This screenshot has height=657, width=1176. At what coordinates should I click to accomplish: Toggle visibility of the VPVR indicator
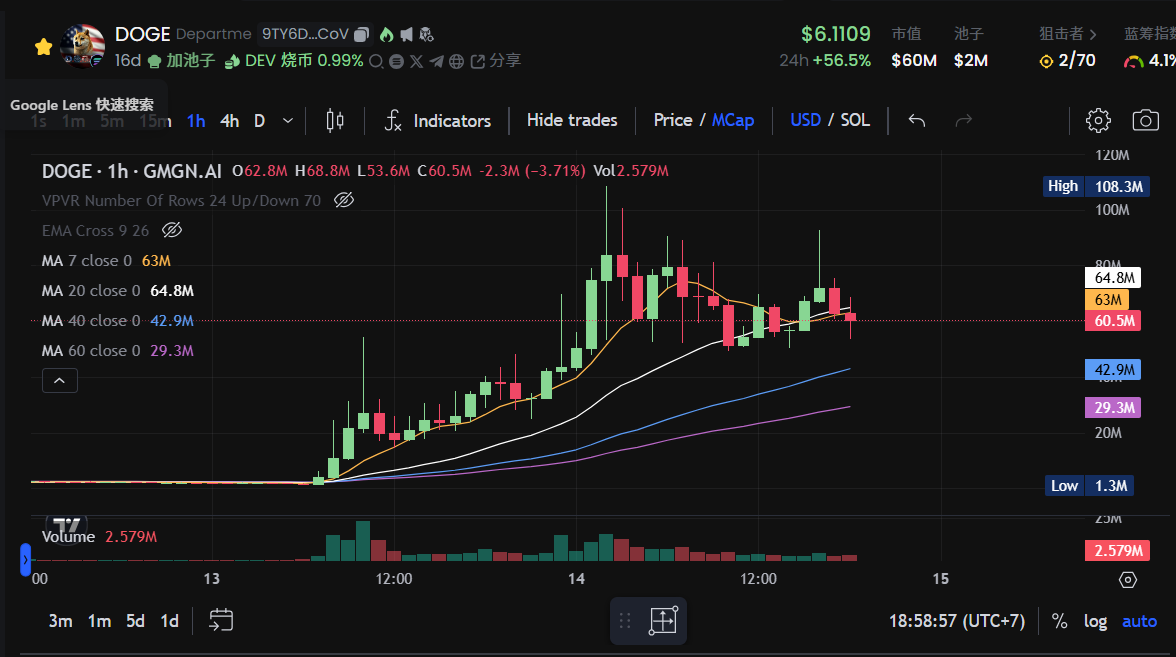point(344,200)
